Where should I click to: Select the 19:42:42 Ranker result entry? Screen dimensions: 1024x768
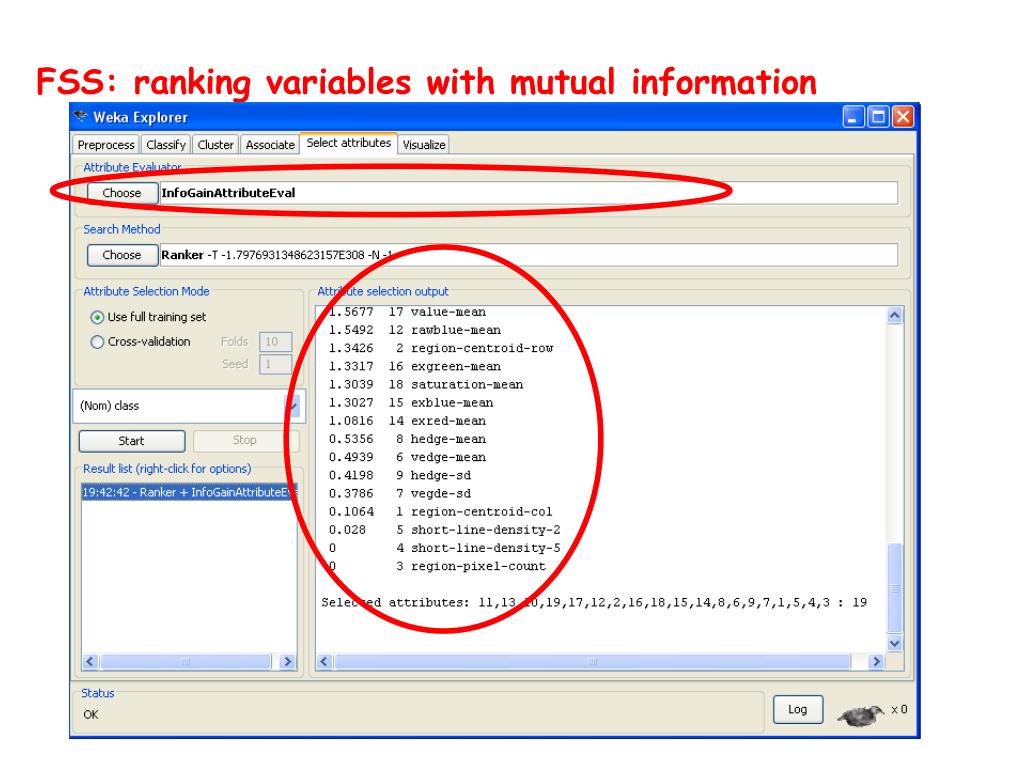click(x=189, y=492)
